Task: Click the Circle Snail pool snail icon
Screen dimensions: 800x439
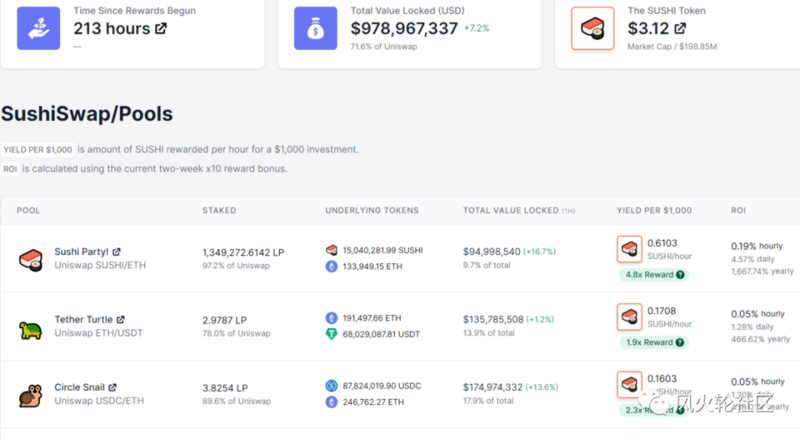Action: (31, 396)
